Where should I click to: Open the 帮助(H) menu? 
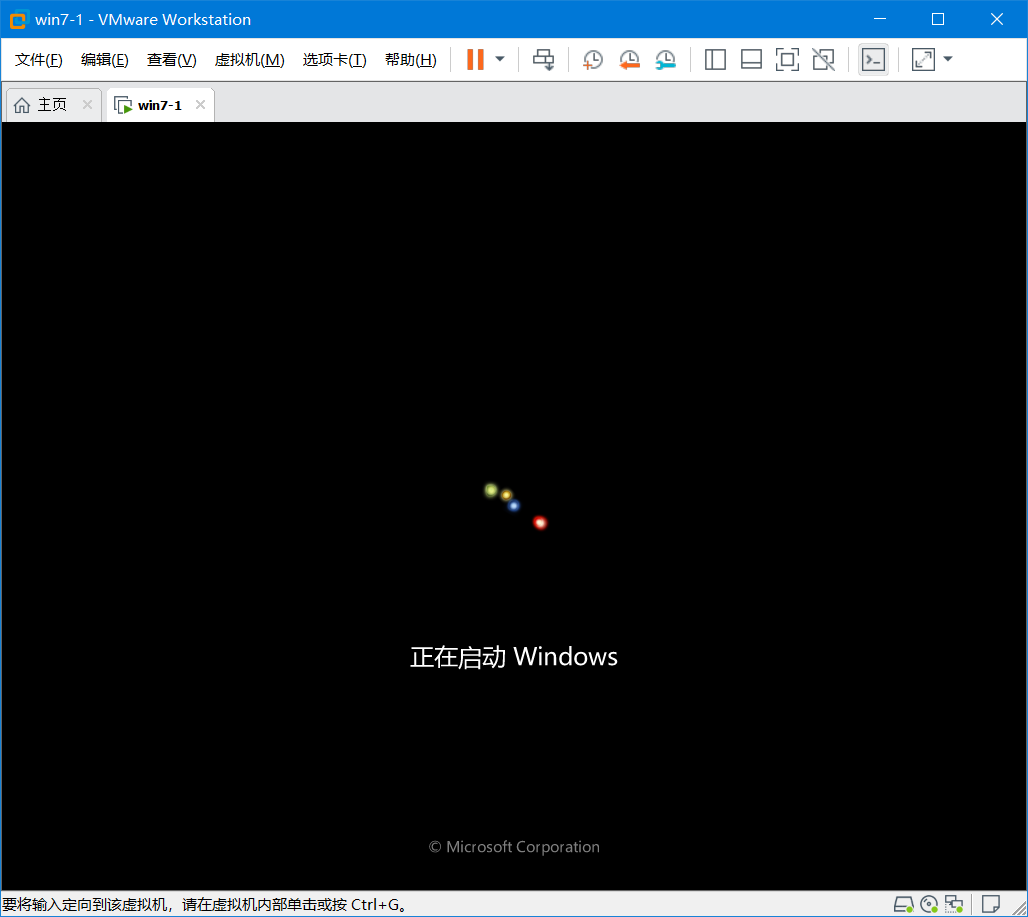[x=410, y=60]
